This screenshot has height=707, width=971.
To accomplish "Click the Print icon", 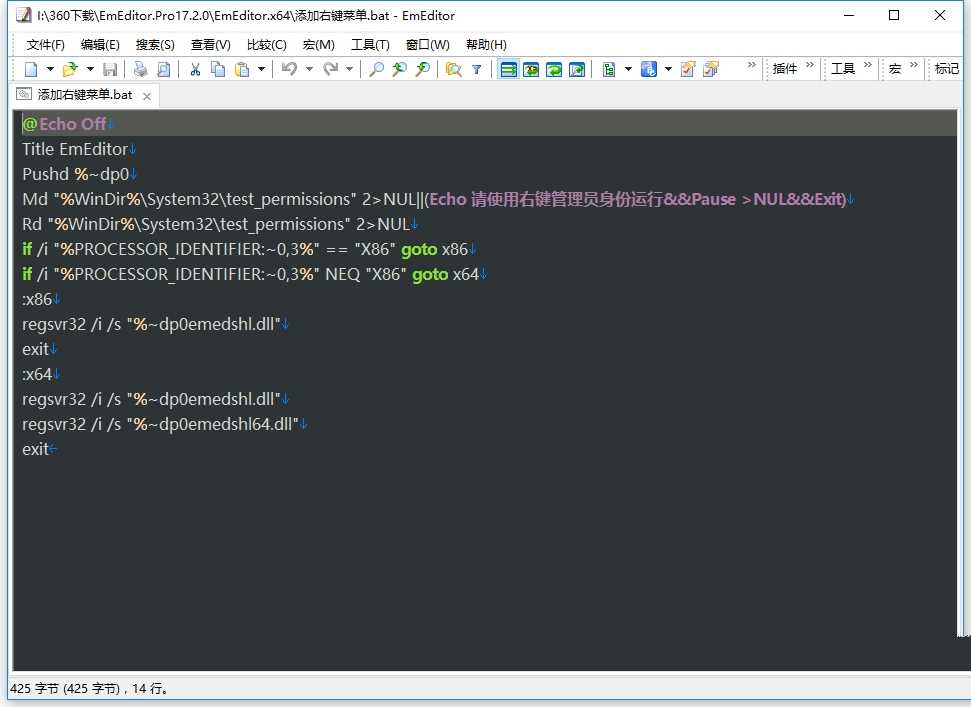I will pos(140,69).
